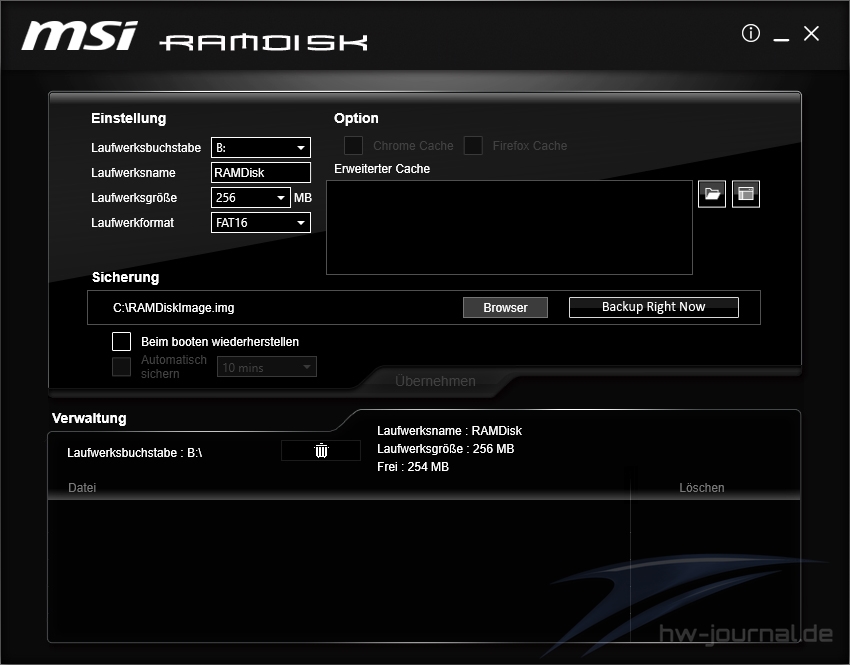This screenshot has height=665, width=850.
Task: Click the backup path C:\RAMDiskImage.img
Action: (x=173, y=308)
